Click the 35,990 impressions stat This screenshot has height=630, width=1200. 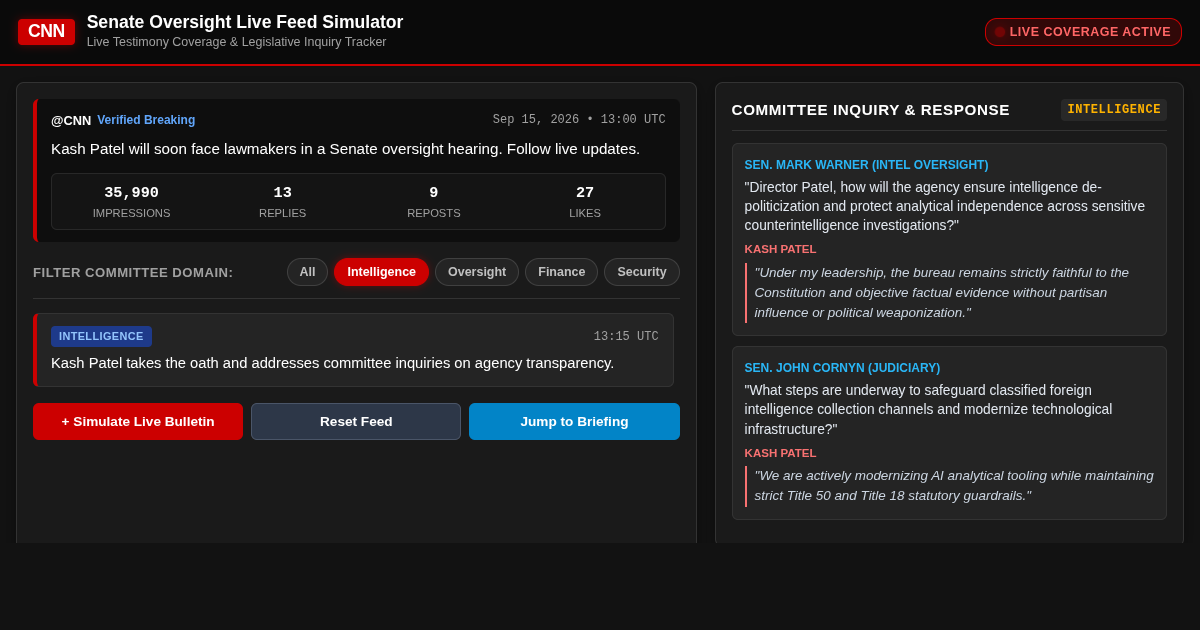(131, 201)
